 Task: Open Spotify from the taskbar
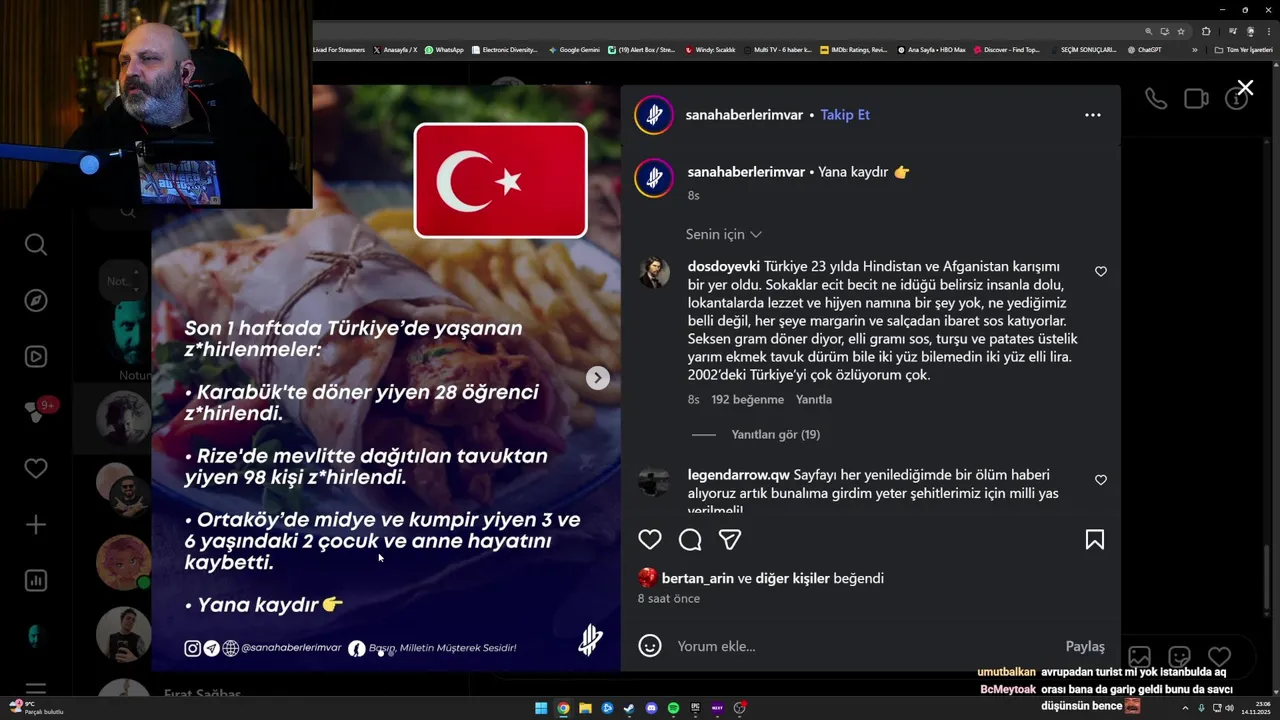tap(673, 708)
